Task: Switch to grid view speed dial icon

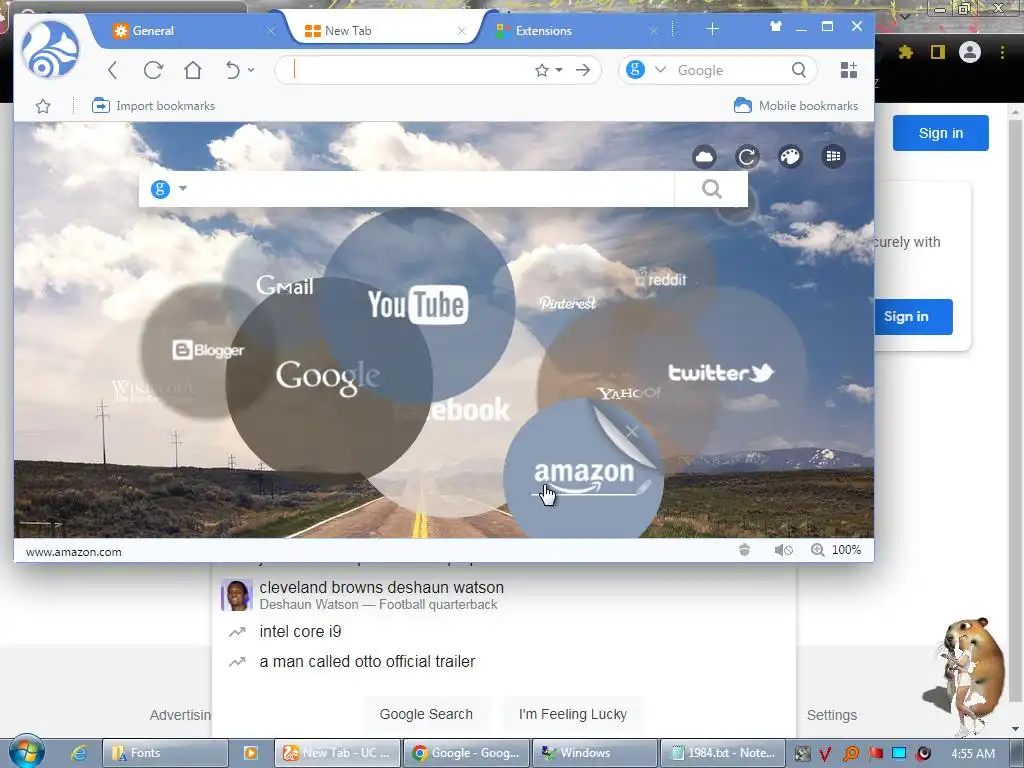Action: (833, 157)
